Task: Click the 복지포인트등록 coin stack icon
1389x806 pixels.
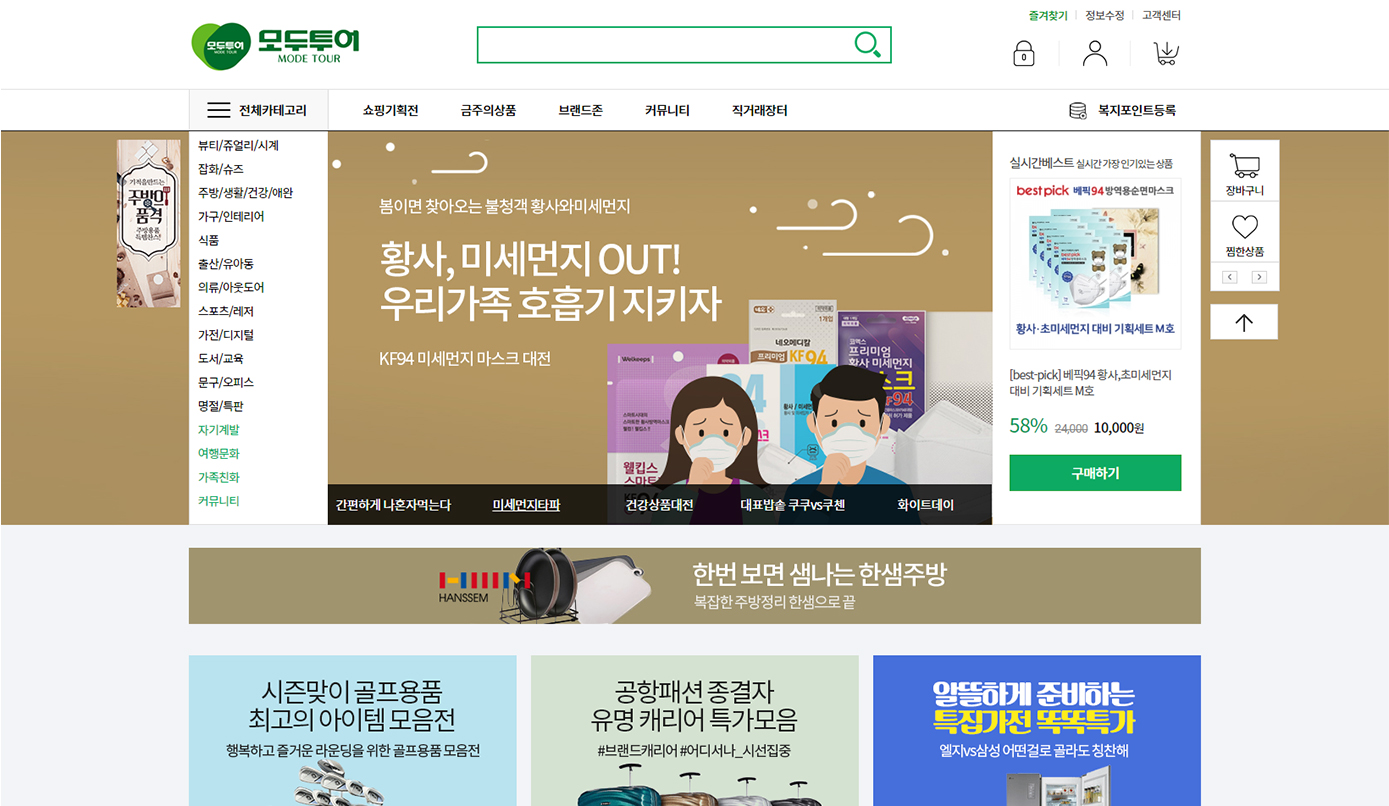Action: click(x=1078, y=110)
